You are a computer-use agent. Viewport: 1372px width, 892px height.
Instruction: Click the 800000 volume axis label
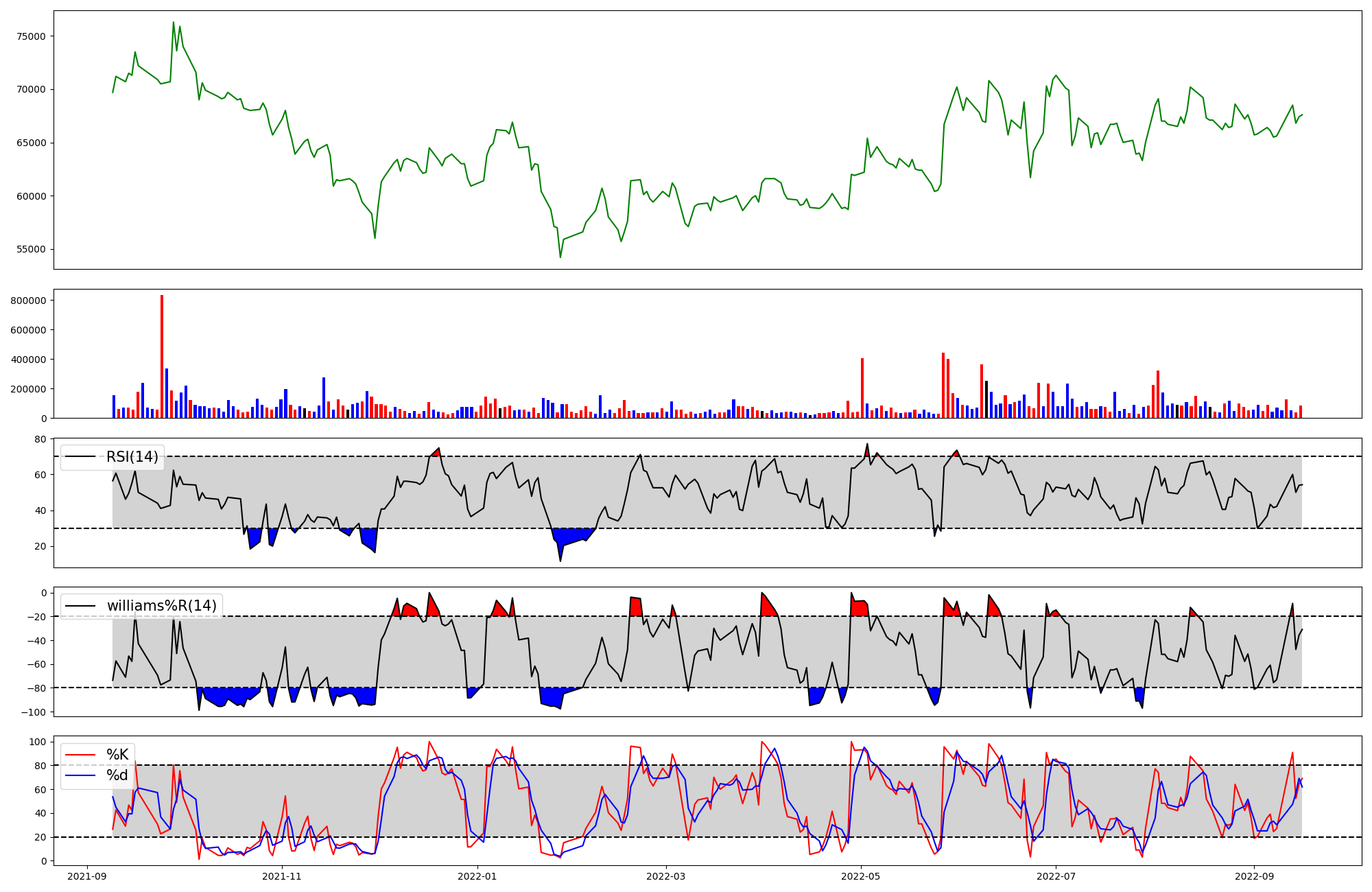(x=28, y=301)
